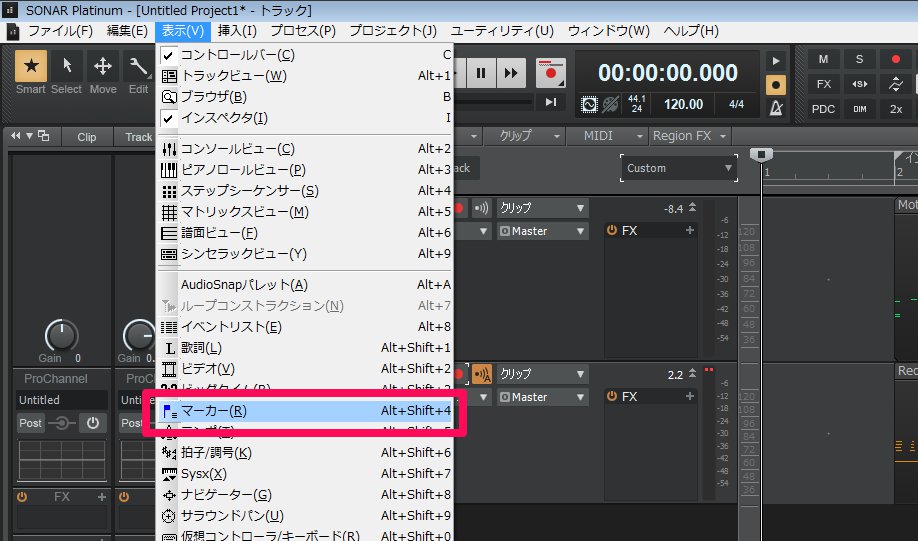Adjust the first Gain knob
Screen dimensions: 918x541
(x=61, y=335)
